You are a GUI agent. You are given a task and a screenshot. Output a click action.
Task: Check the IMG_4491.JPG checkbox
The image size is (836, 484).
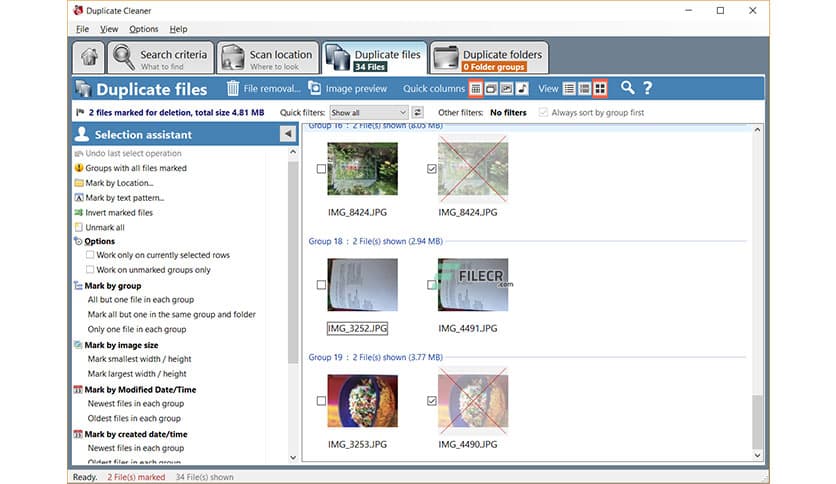pyautogui.click(x=431, y=285)
